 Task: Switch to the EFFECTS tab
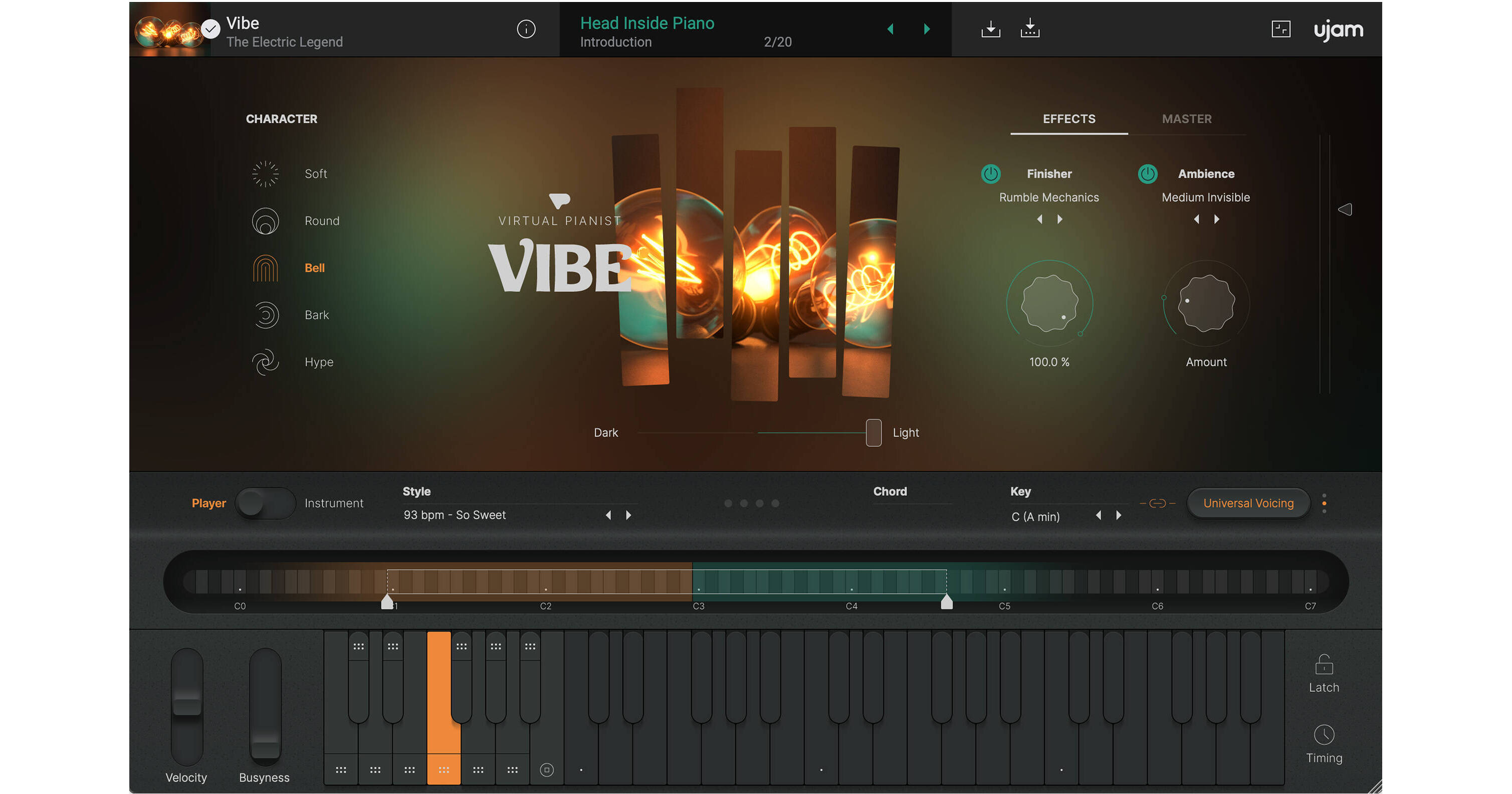pyautogui.click(x=1069, y=119)
